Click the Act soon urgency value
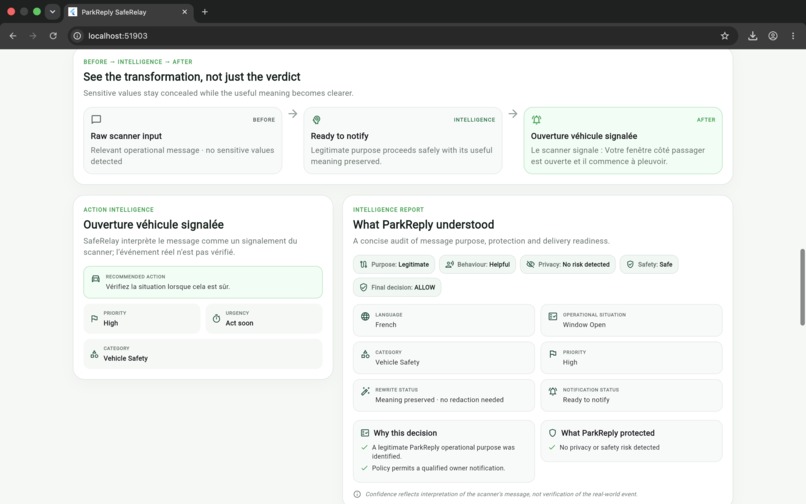The height and width of the screenshot is (504, 806). [240, 323]
